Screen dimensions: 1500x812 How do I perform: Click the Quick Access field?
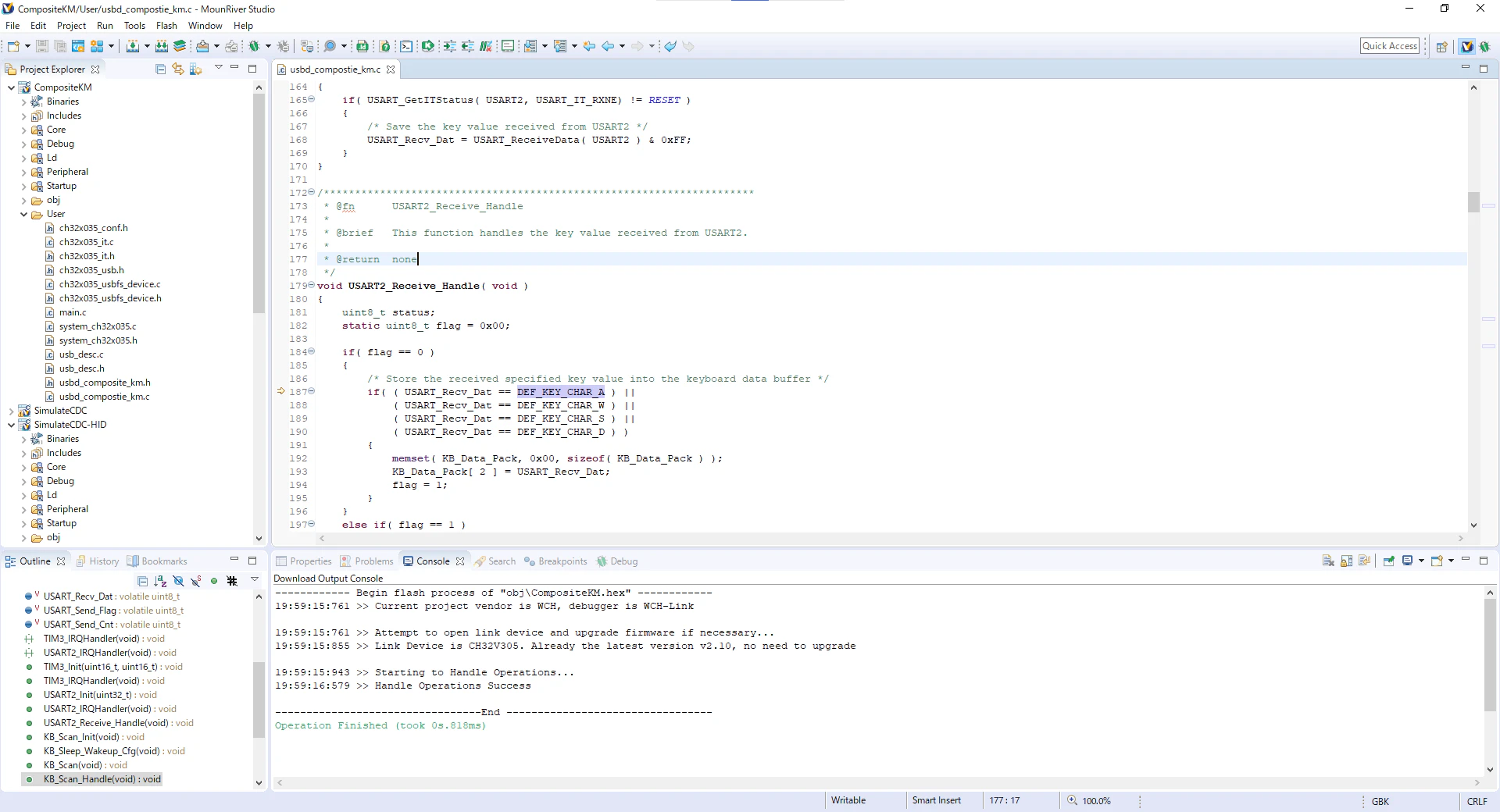1390,46
